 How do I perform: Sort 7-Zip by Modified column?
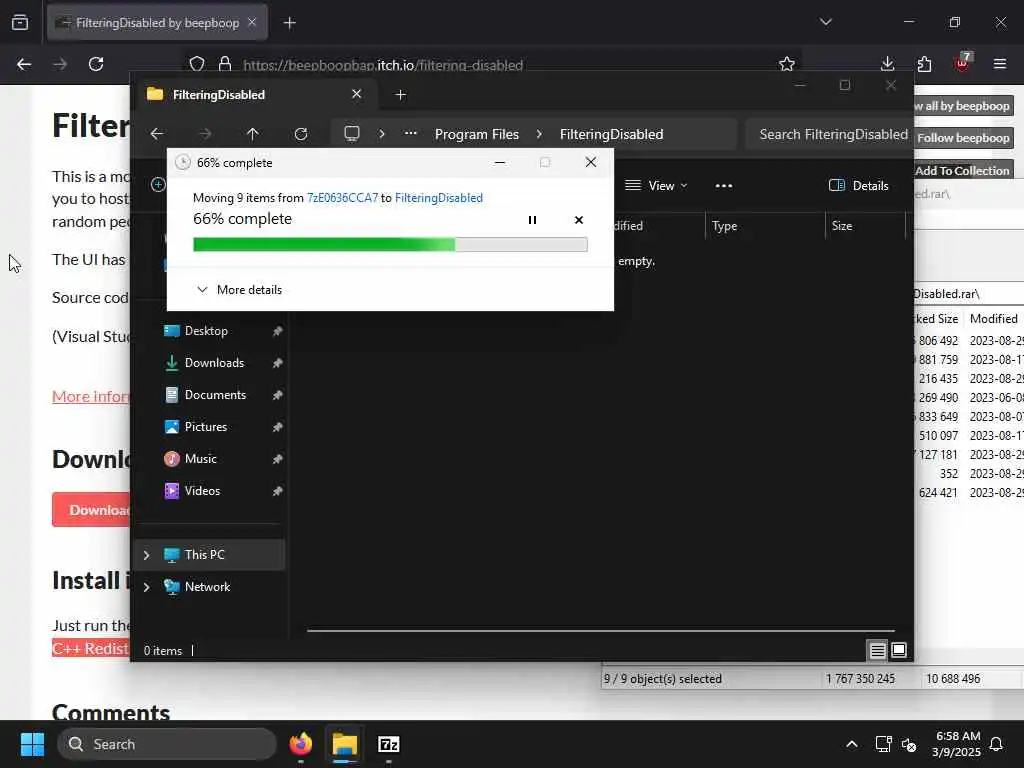tap(994, 319)
